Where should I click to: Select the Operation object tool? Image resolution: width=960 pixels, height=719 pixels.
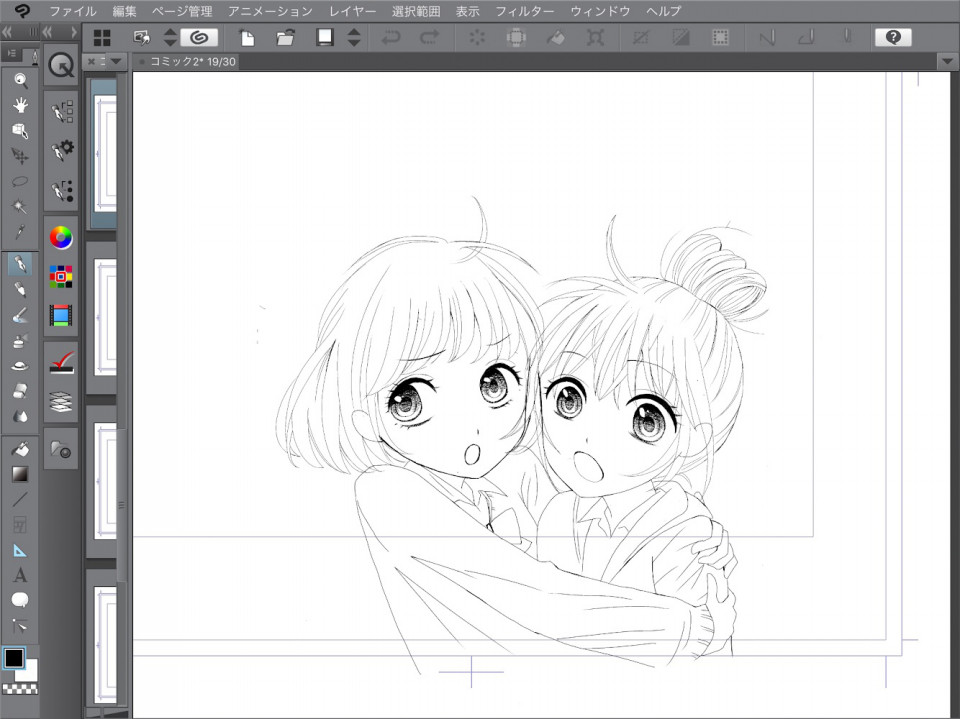pos(20,130)
